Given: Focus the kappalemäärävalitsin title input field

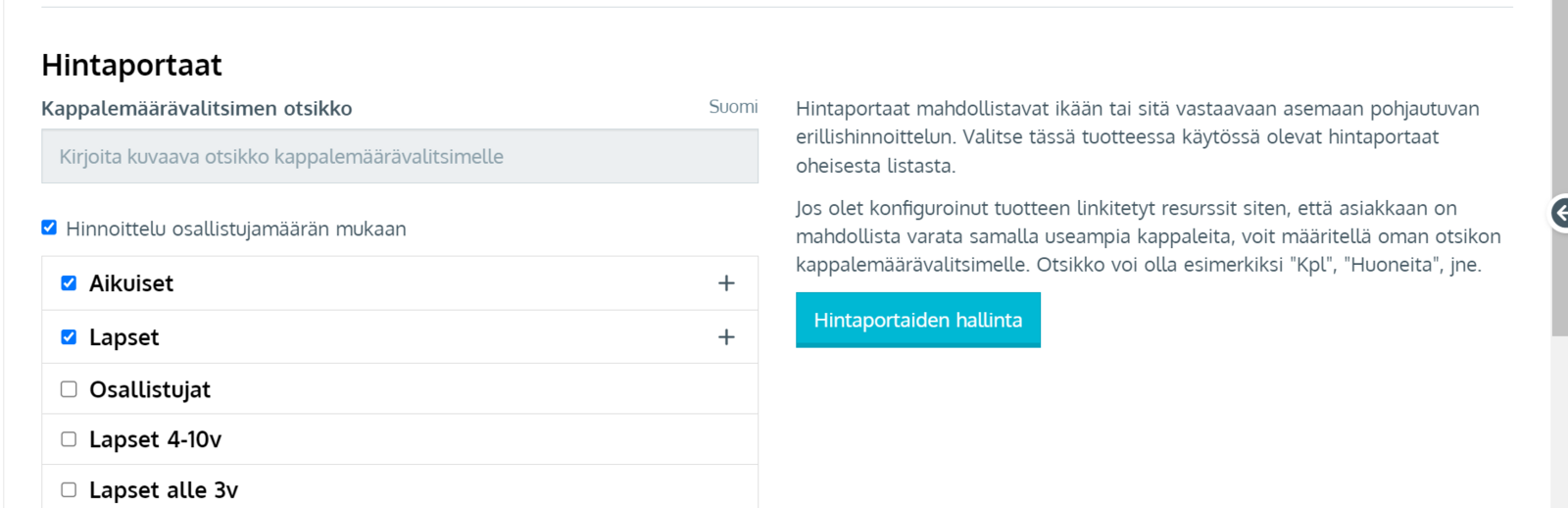Looking at the screenshot, I should click(x=399, y=157).
